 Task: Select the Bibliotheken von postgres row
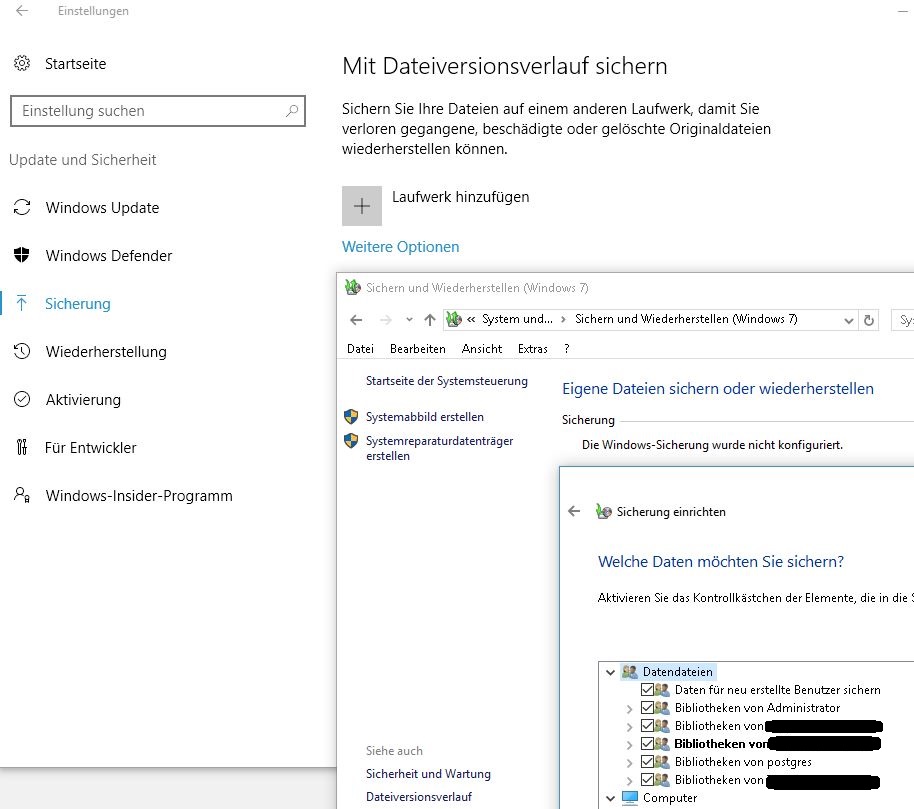pos(743,762)
